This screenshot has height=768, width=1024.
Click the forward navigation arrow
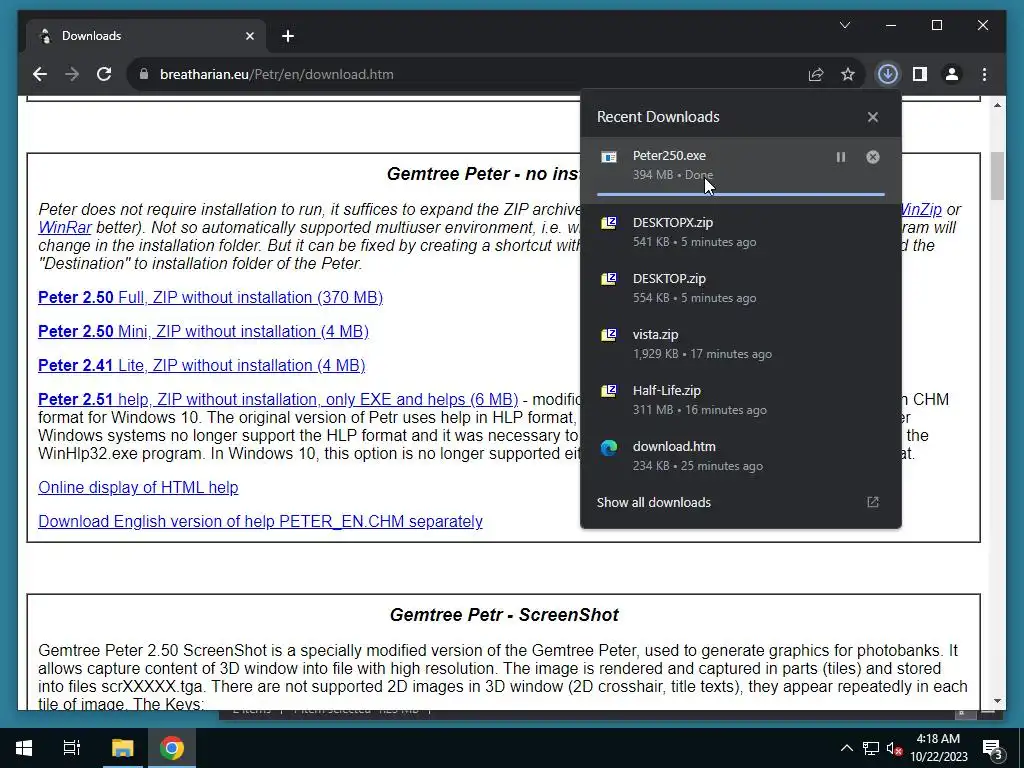point(72,74)
